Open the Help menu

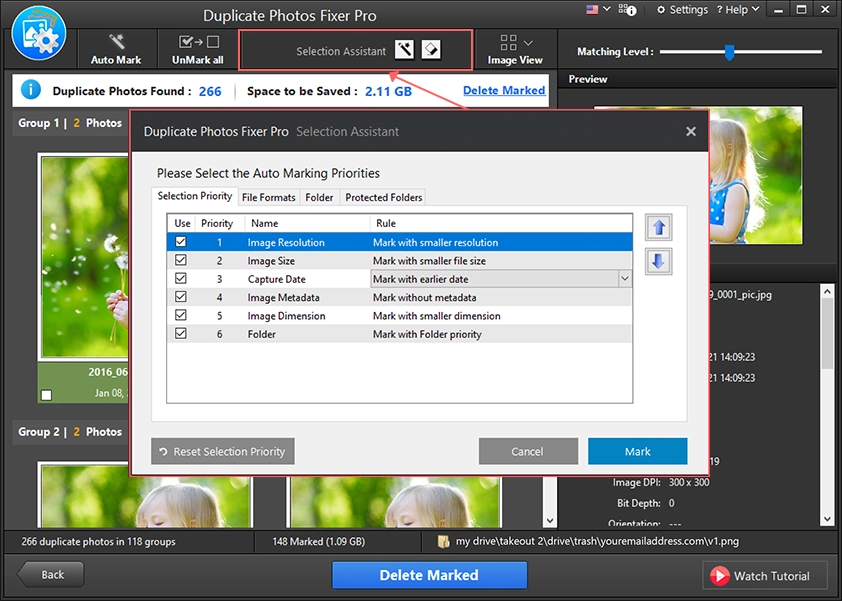738,10
